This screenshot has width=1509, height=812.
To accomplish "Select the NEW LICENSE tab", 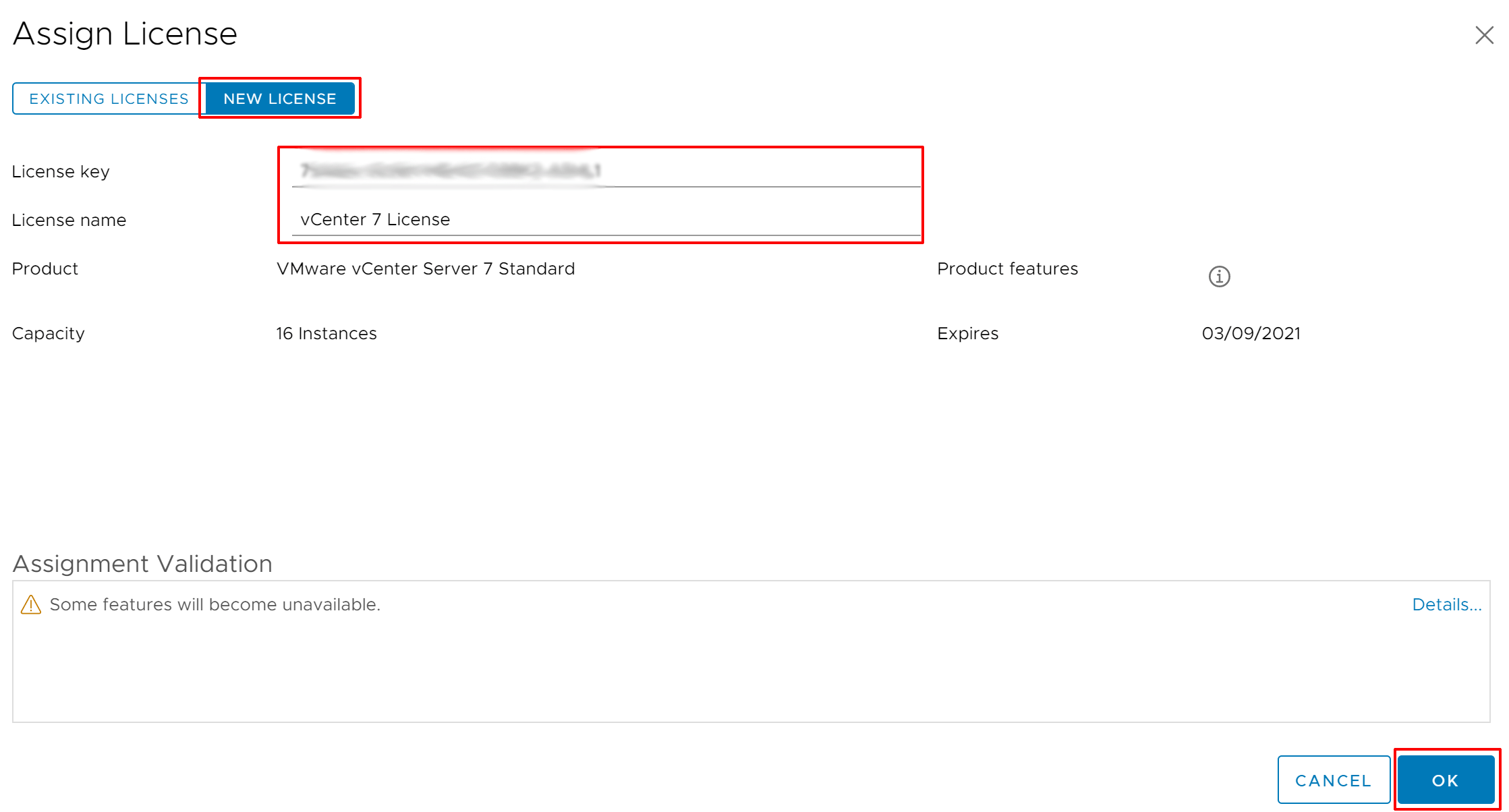I will 280,98.
